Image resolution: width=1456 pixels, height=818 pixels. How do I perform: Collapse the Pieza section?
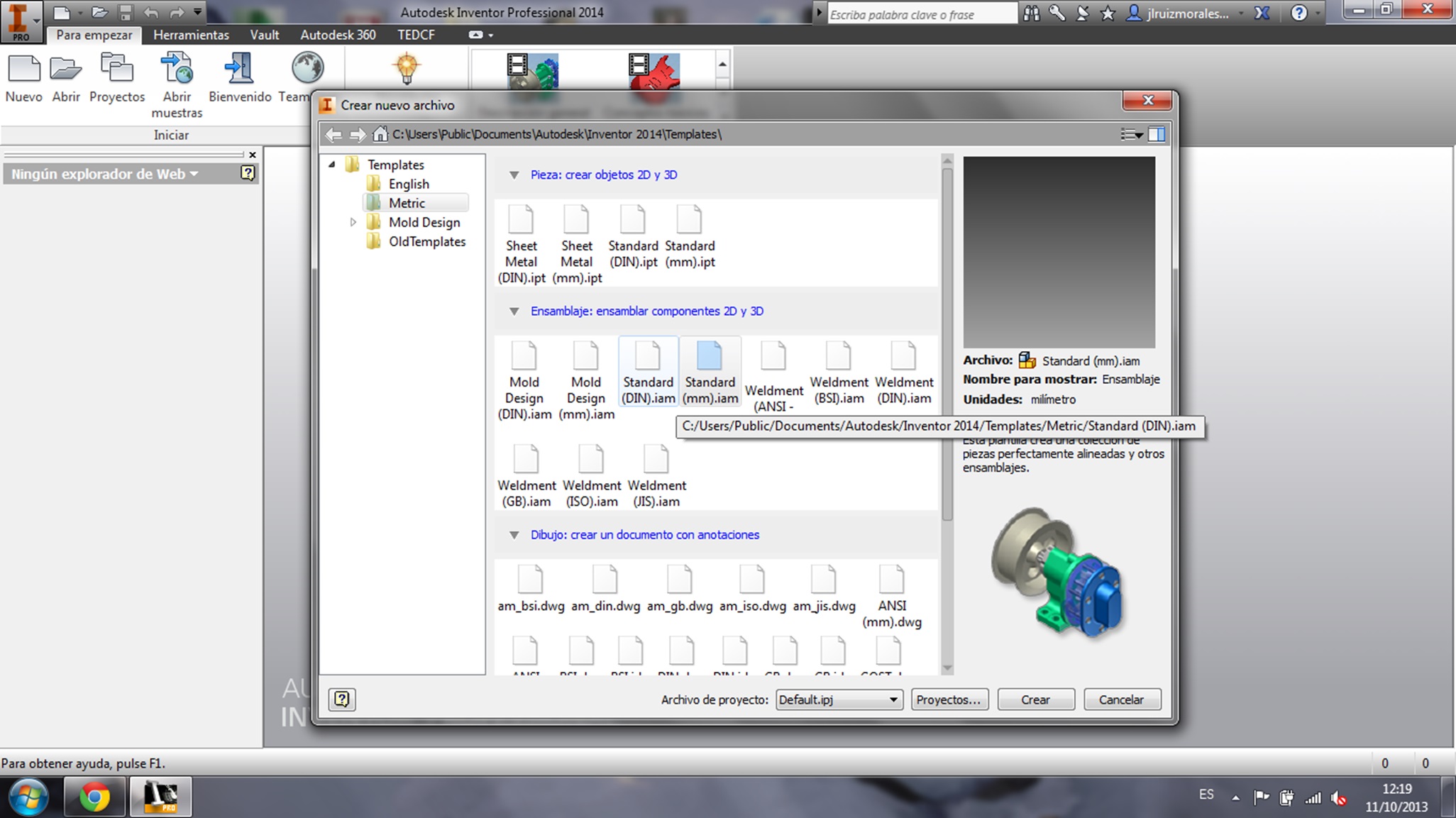pyautogui.click(x=514, y=175)
